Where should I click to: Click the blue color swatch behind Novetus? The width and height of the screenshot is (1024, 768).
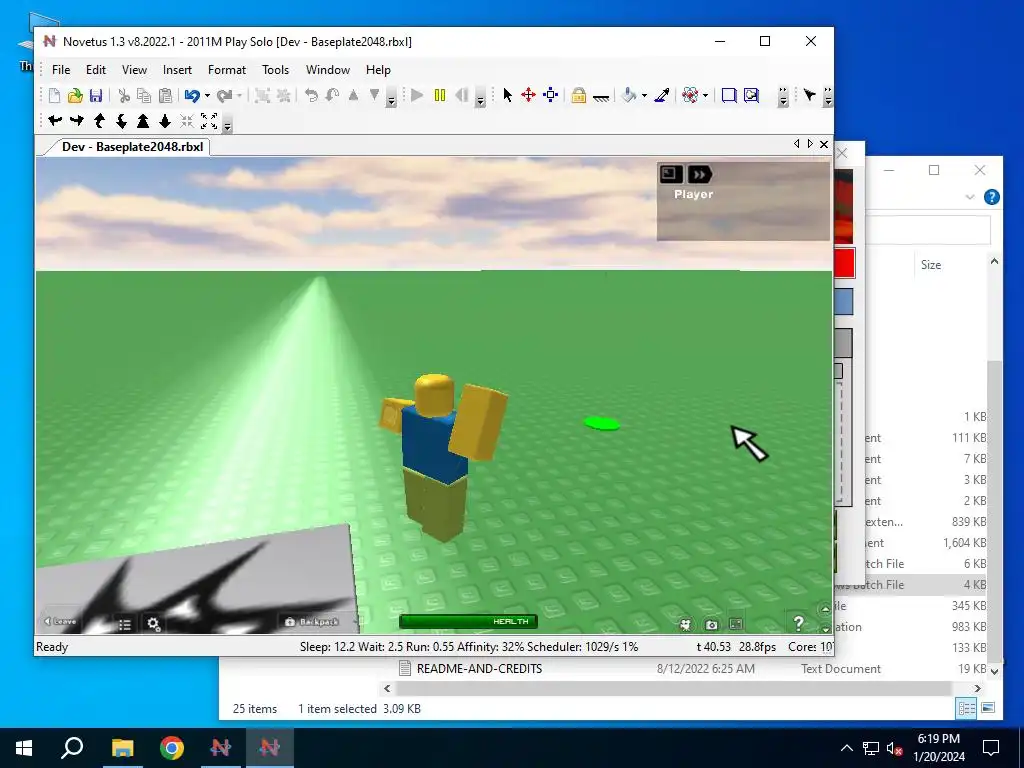pyautogui.click(x=844, y=302)
